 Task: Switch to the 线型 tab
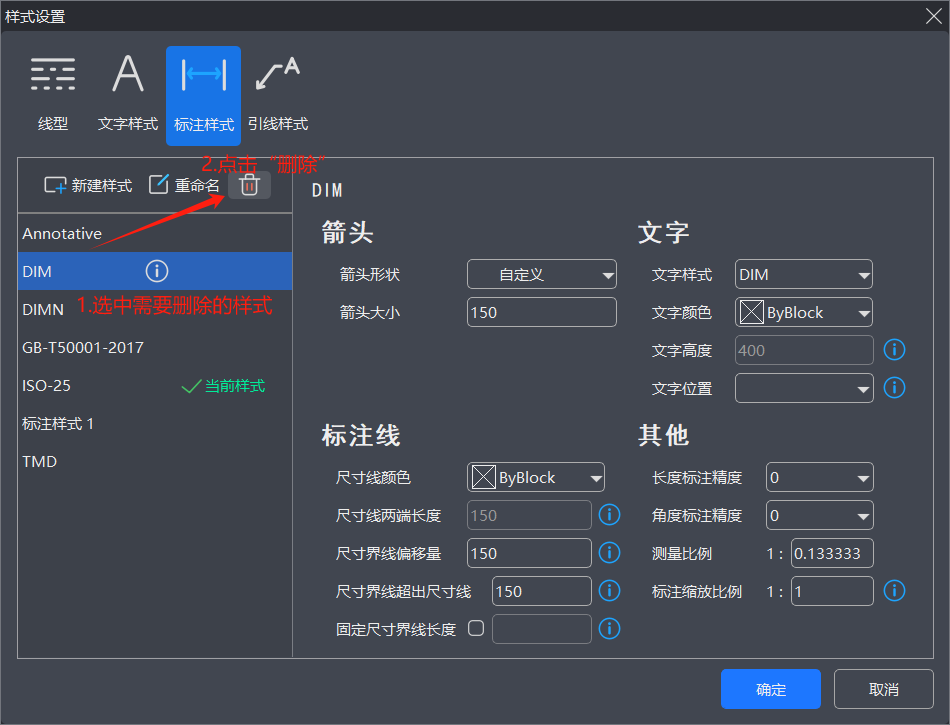[53, 96]
